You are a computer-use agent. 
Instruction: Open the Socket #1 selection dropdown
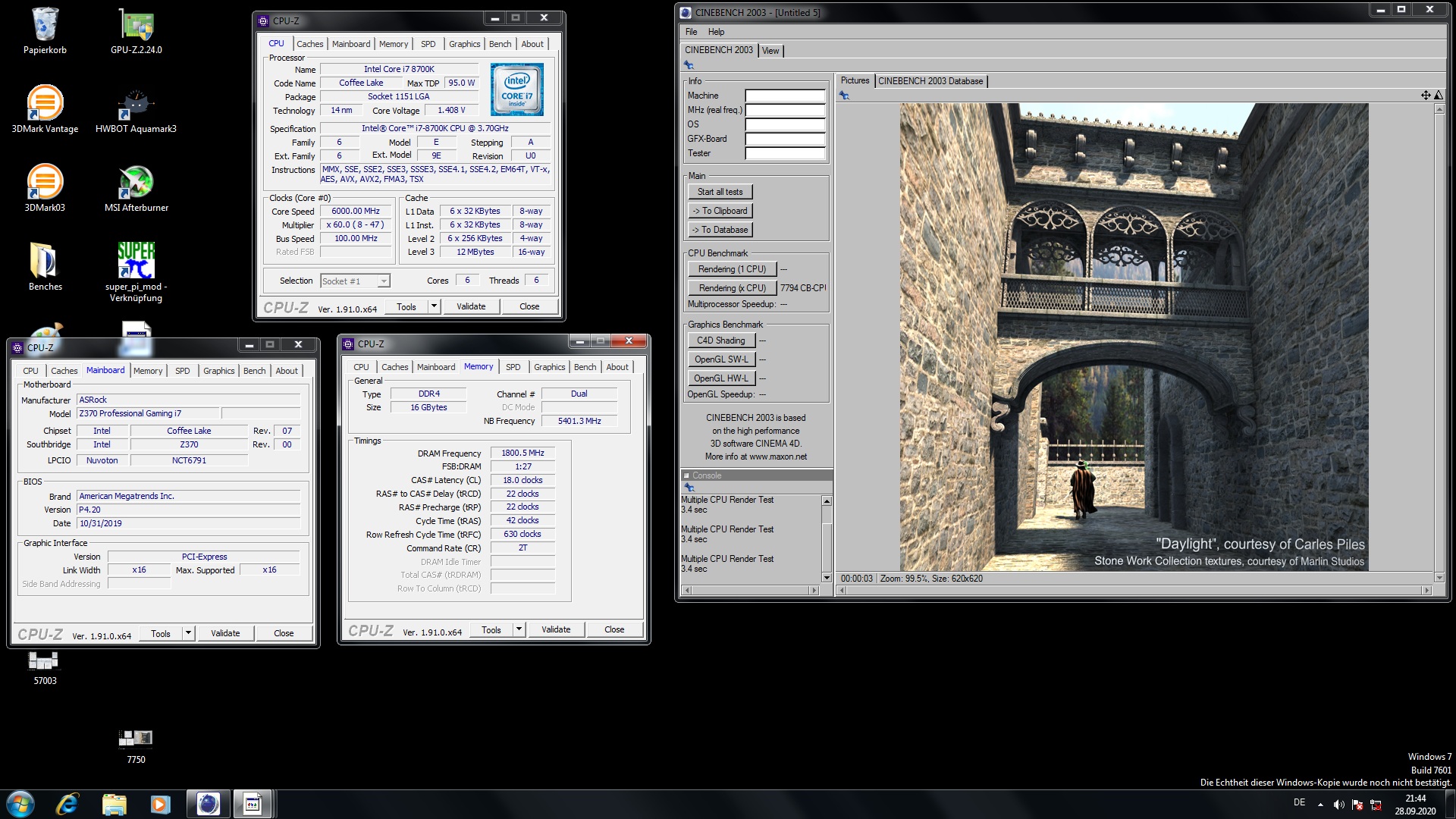click(355, 281)
